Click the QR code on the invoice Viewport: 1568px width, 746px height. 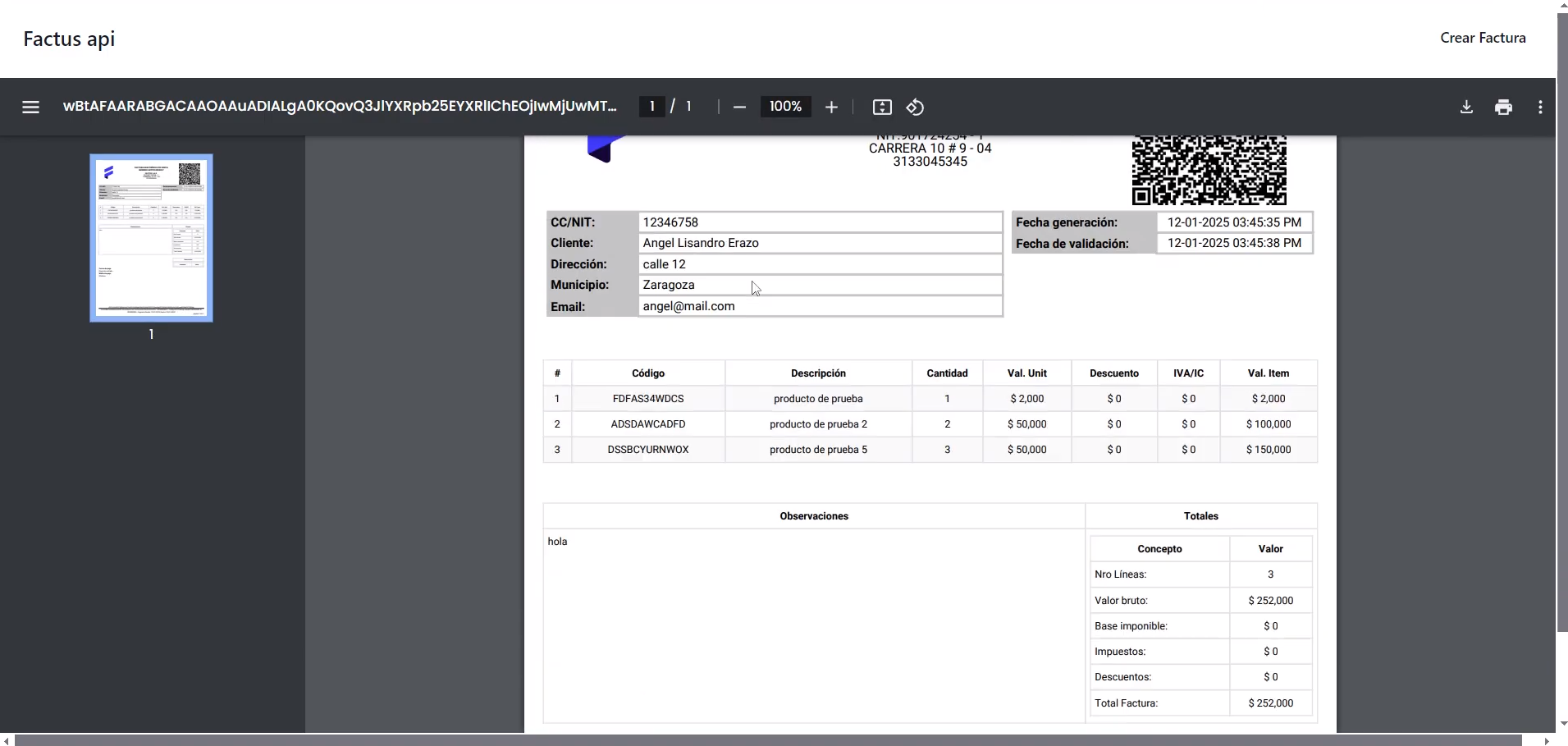click(1209, 170)
